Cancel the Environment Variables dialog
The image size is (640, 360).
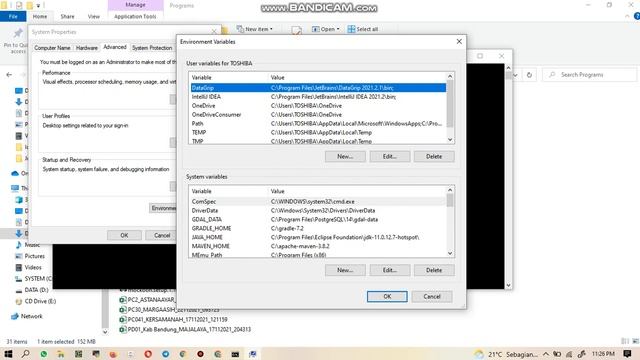tap(432, 296)
